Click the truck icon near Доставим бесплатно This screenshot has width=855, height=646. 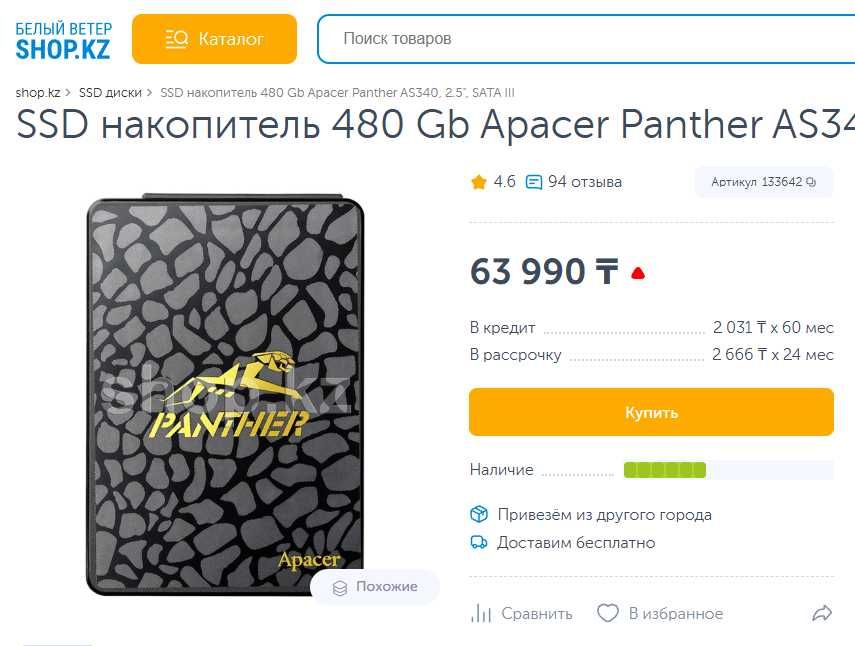(x=479, y=542)
